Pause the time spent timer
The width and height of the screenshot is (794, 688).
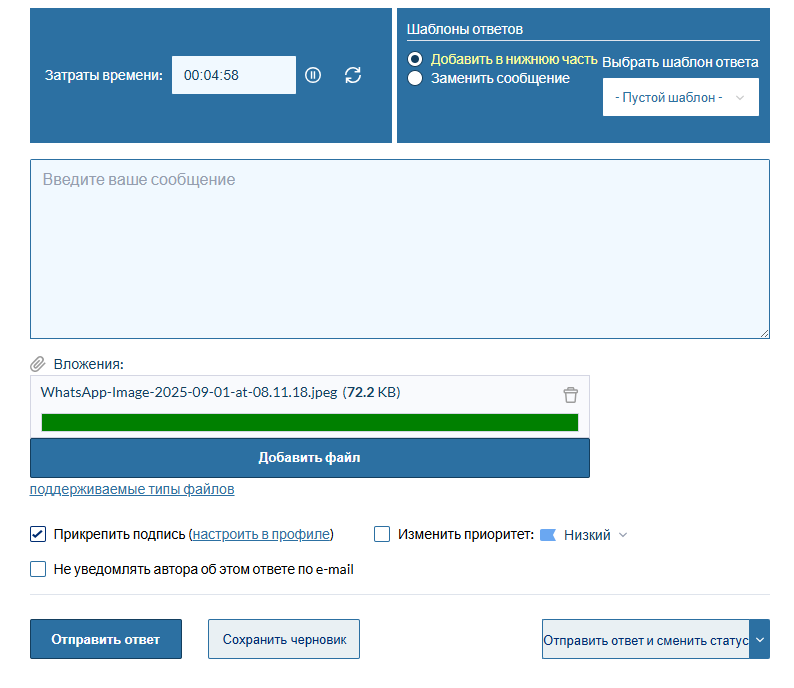313,75
